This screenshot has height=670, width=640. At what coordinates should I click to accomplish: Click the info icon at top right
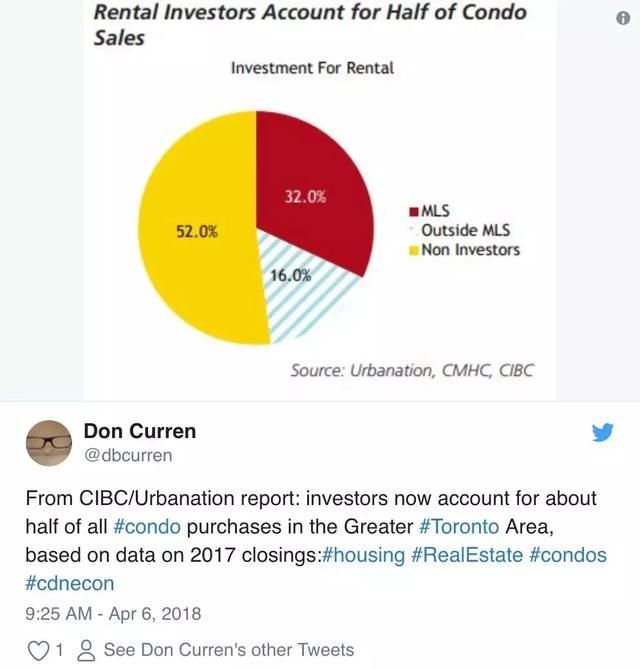pyautogui.click(x=623, y=19)
